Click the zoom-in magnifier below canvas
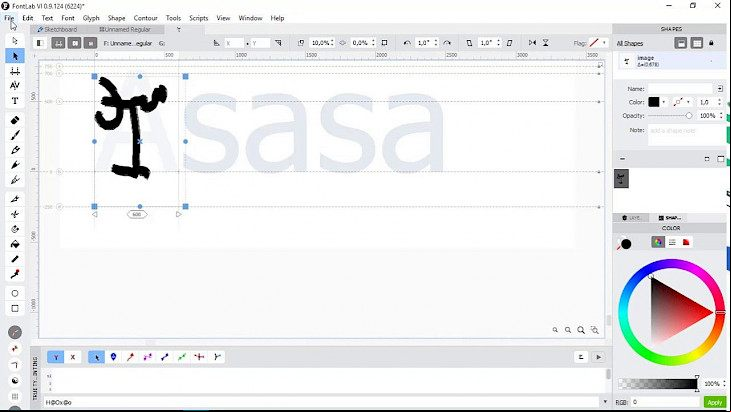The width and height of the screenshot is (731, 412). point(581,330)
